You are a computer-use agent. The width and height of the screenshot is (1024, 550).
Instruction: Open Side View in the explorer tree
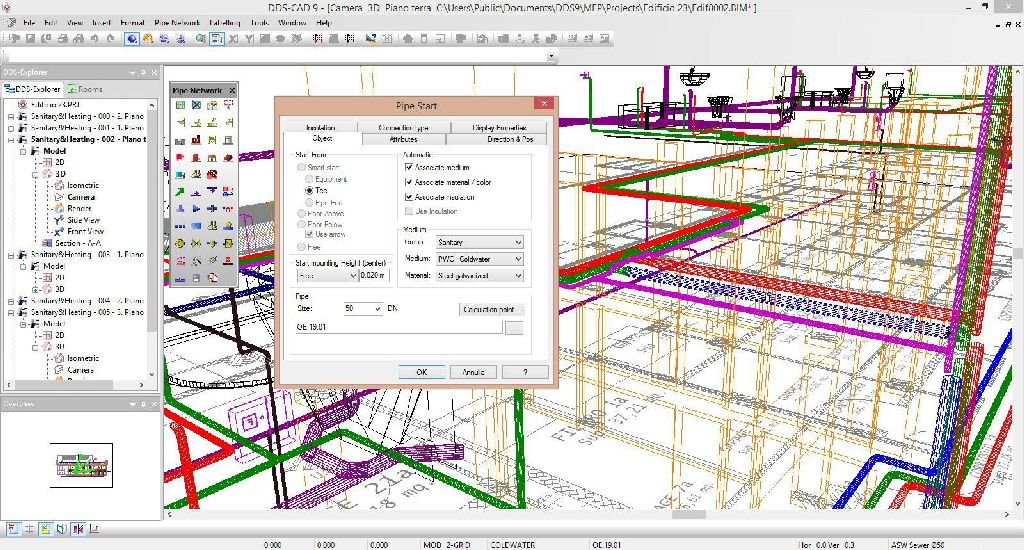pyautogui.click(x=84, y=220)
